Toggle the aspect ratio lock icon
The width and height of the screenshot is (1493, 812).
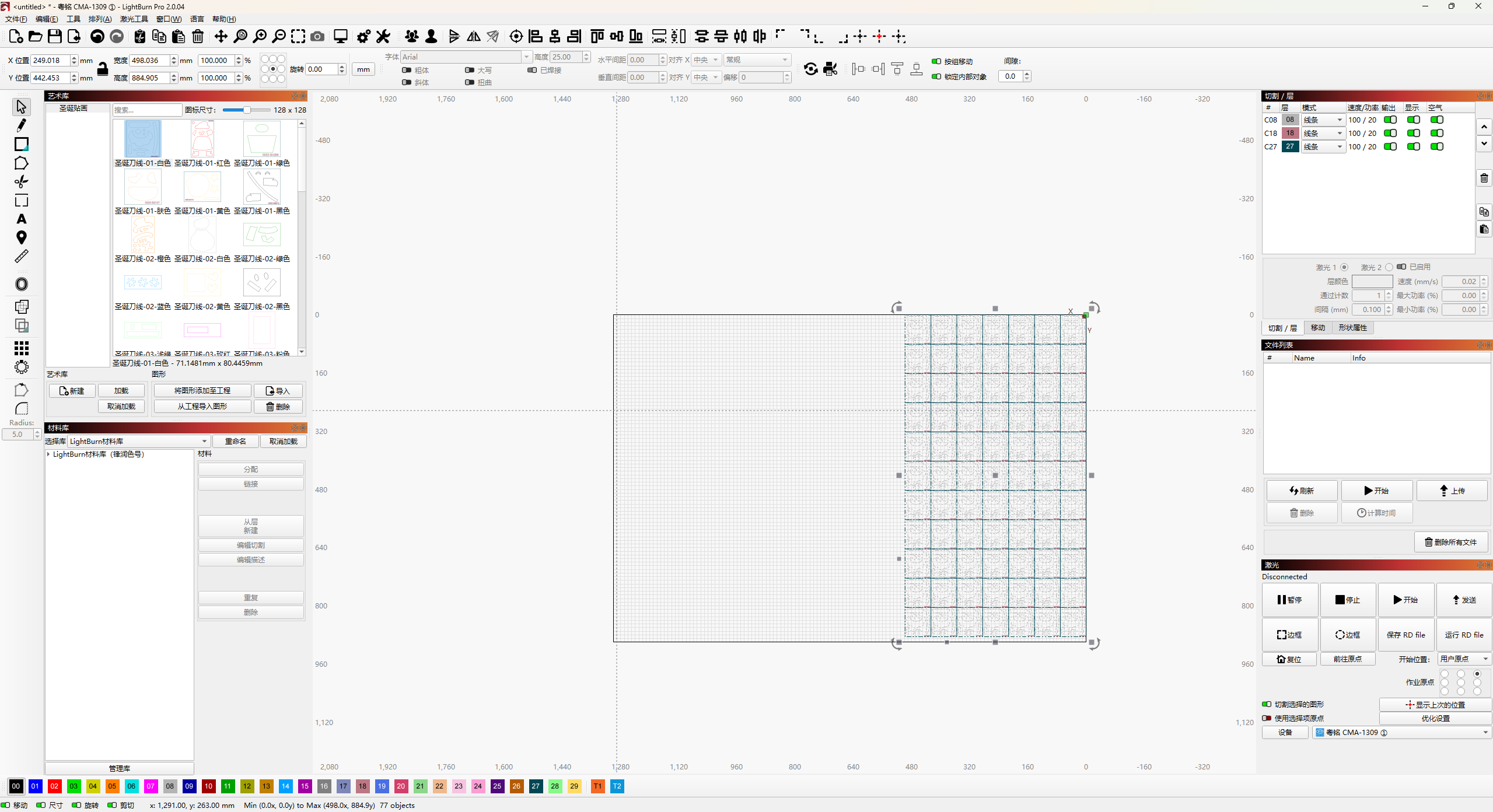click(103, 69)
